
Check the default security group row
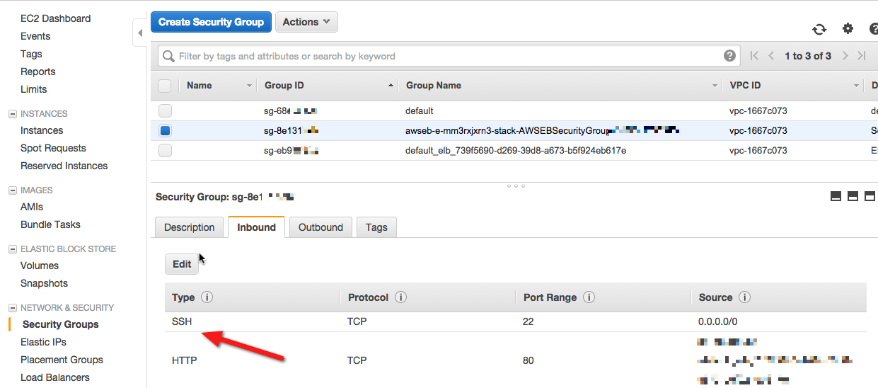pos(165,111)
